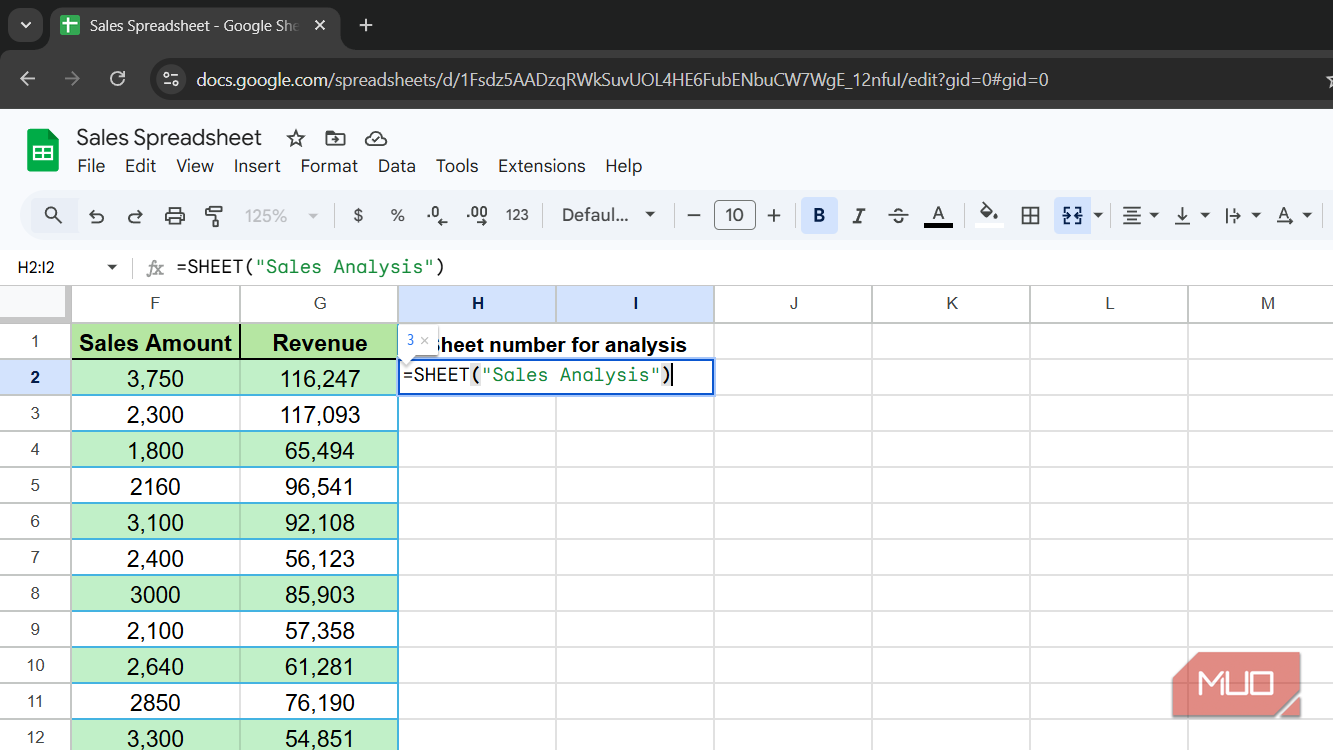Decrease the font size
This screenshot has height=750, width=1333.
tap(694, 215)
